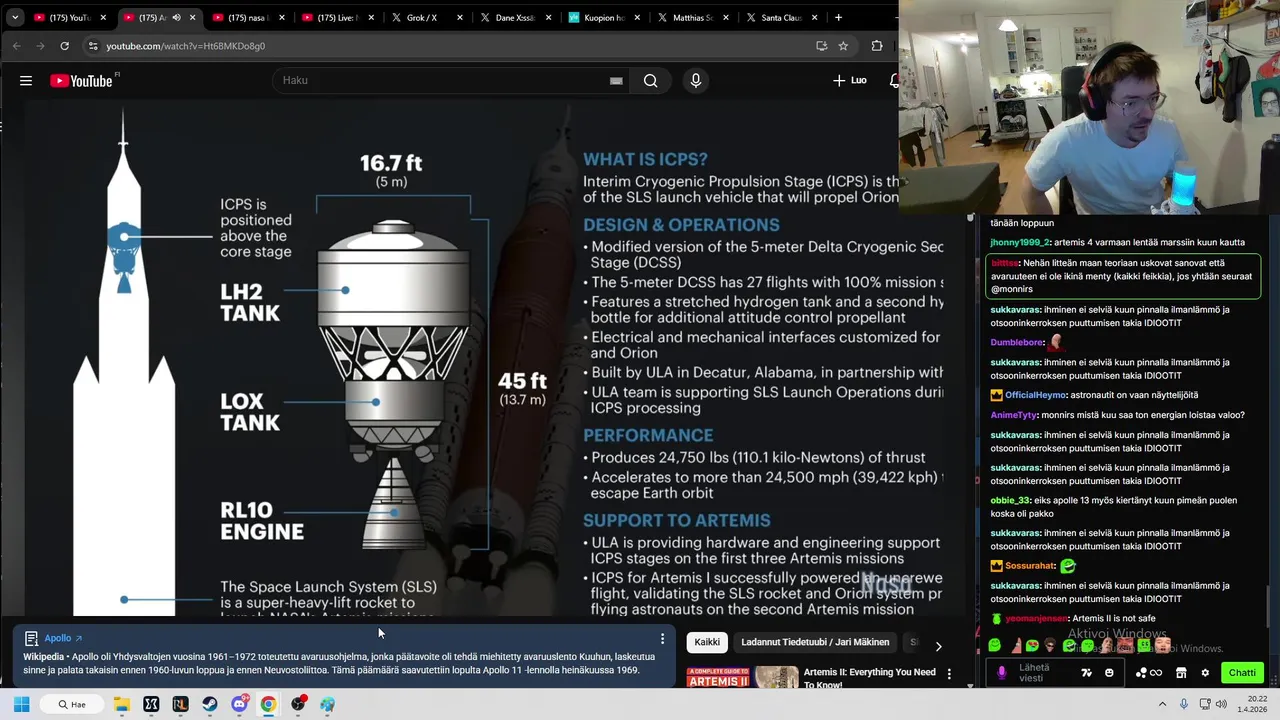Click the Luo create button
Screen dimensions: 1280x720
tap(850, 80)
